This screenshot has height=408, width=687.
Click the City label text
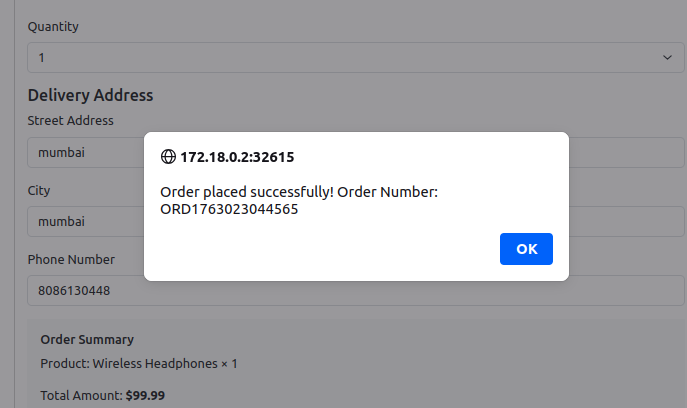pos(39,190)
